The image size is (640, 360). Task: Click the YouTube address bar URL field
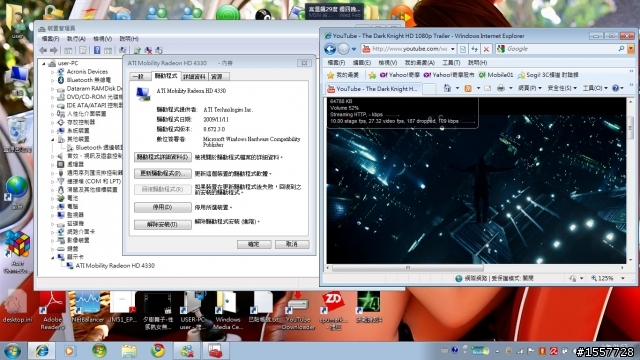click(x=409, y=49)
